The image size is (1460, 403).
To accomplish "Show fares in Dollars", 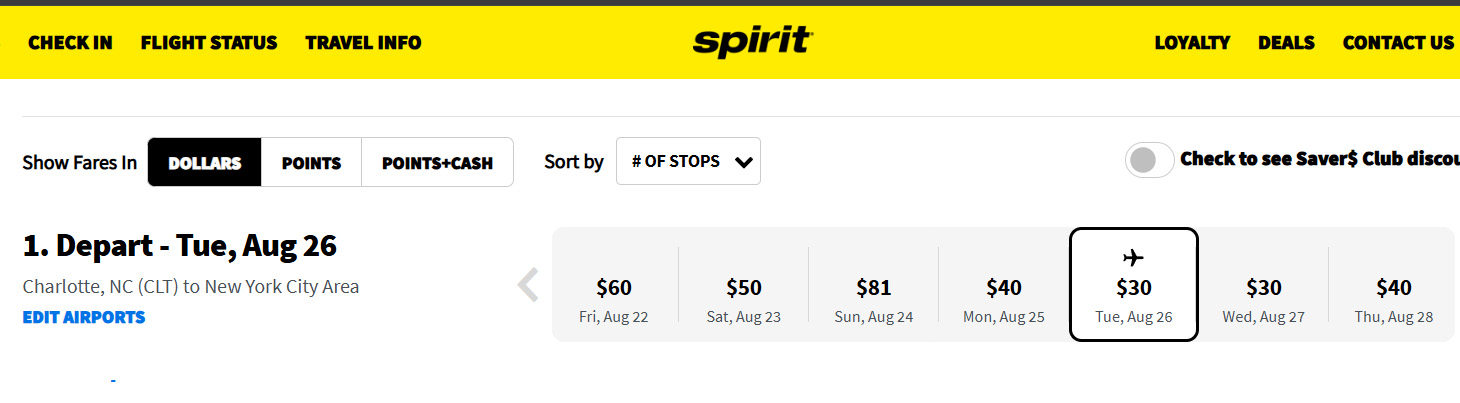I will tap(205, 162).
